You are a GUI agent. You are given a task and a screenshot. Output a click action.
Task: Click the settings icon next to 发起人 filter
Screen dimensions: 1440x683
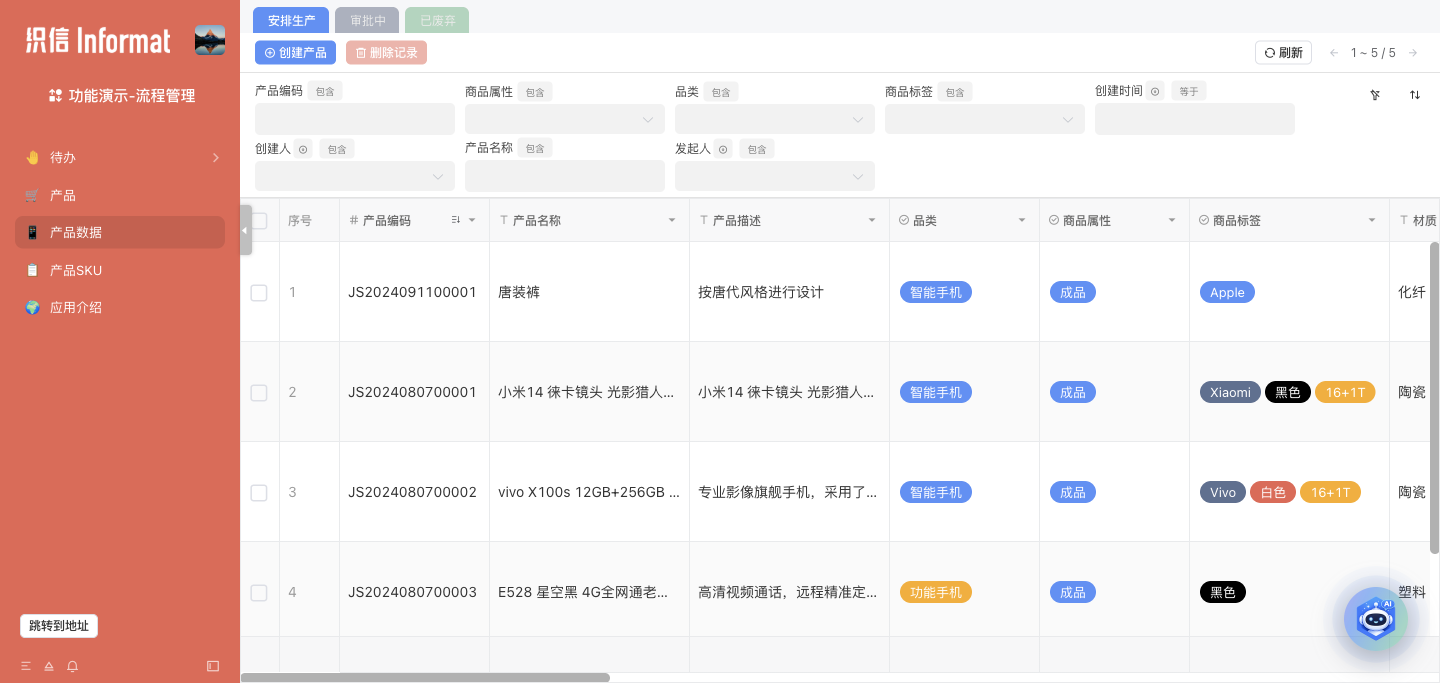[723, 149]
